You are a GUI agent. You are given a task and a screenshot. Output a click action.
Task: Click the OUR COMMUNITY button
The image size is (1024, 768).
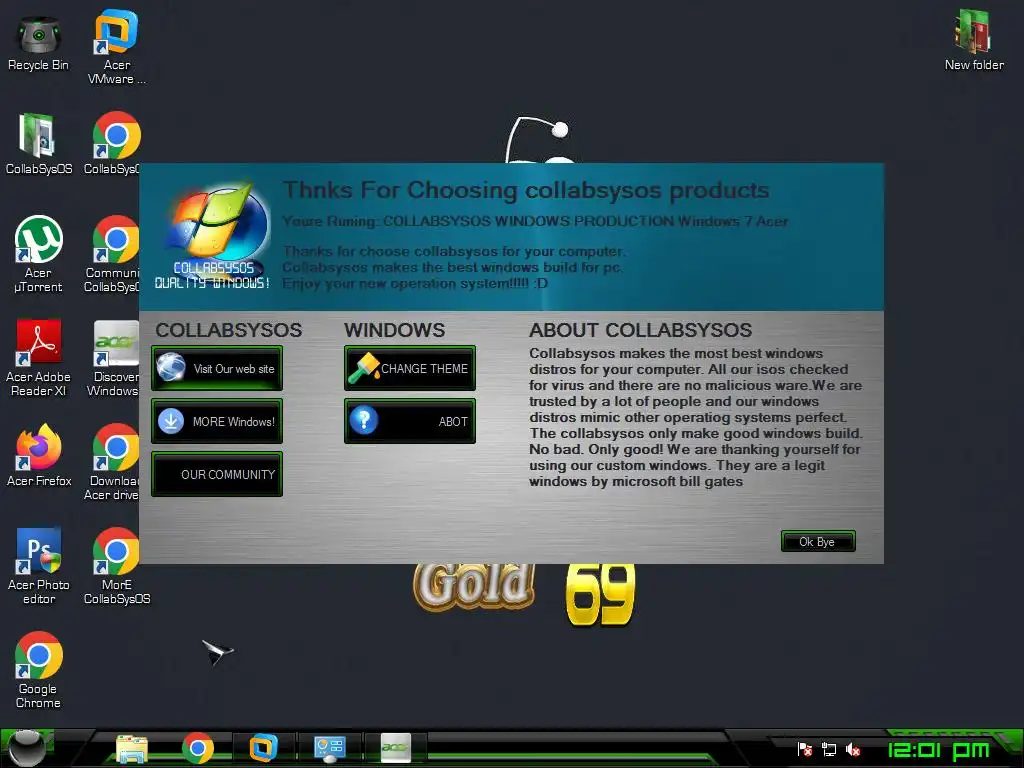tap(217, 474)
